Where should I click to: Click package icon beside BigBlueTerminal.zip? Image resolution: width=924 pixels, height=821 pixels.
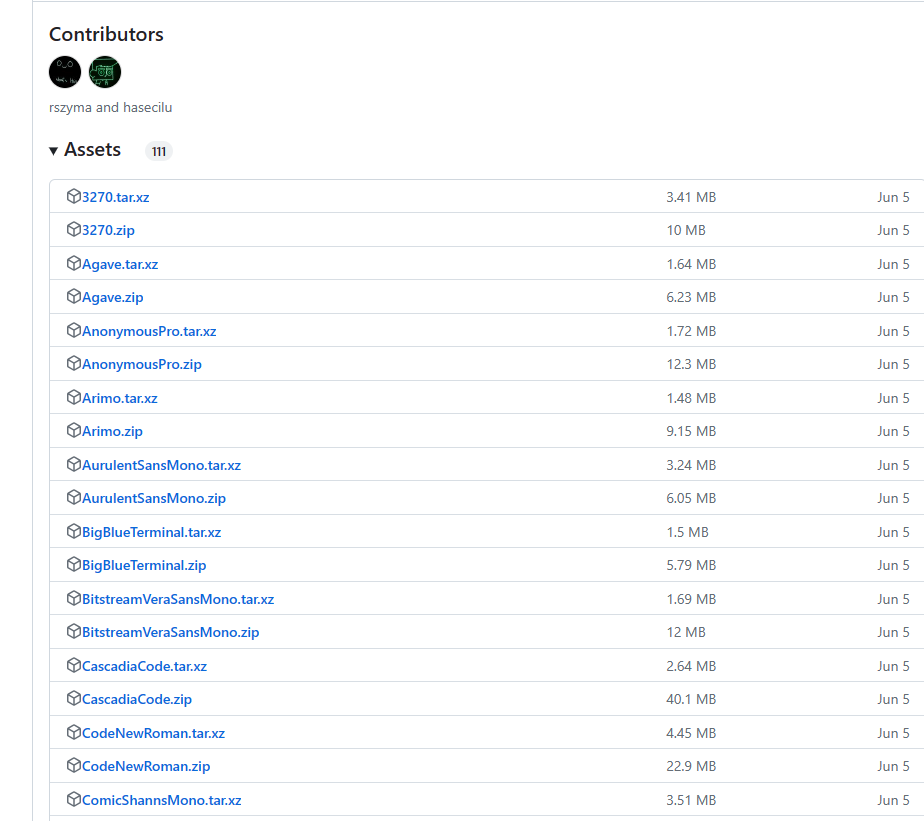coord(74,565)
